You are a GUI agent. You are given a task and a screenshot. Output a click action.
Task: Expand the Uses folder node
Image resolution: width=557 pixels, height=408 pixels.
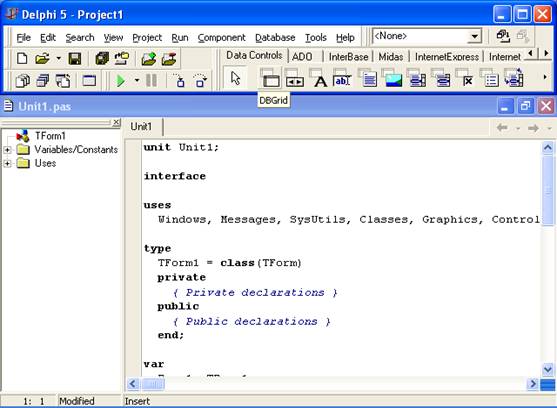7,163
